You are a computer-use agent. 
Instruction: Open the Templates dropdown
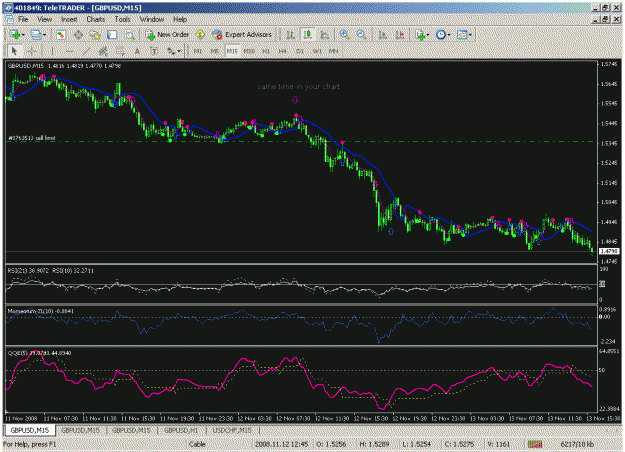coord(464,35)
